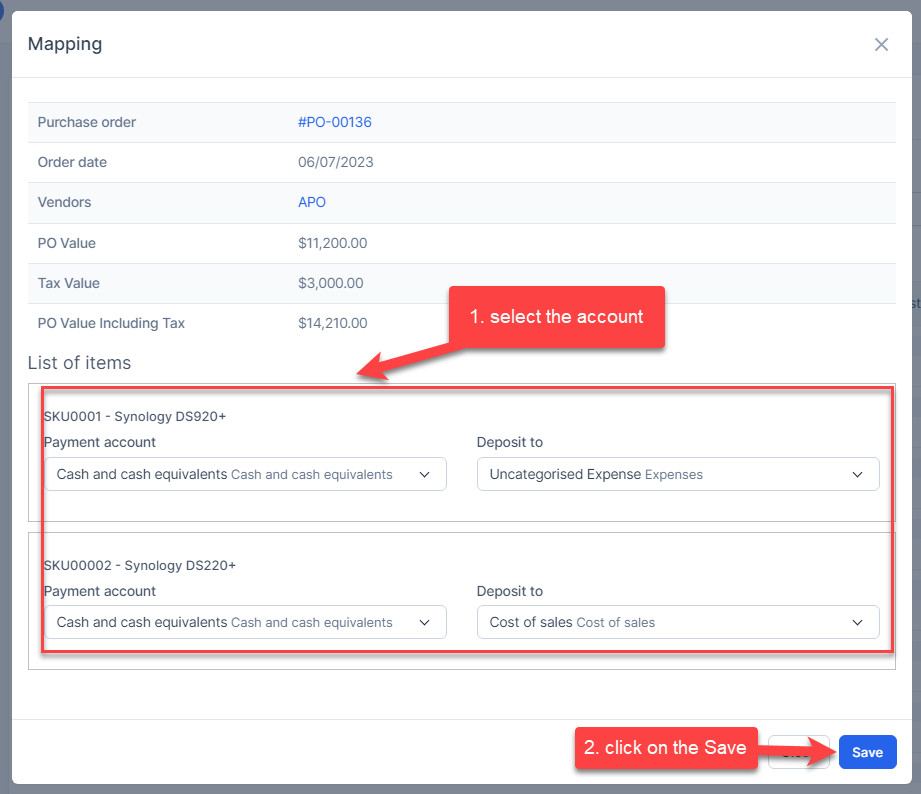Click the PO Value Including Tax amount $14,210.00
This screenshot has height=794, width=921.
point(332,323)
